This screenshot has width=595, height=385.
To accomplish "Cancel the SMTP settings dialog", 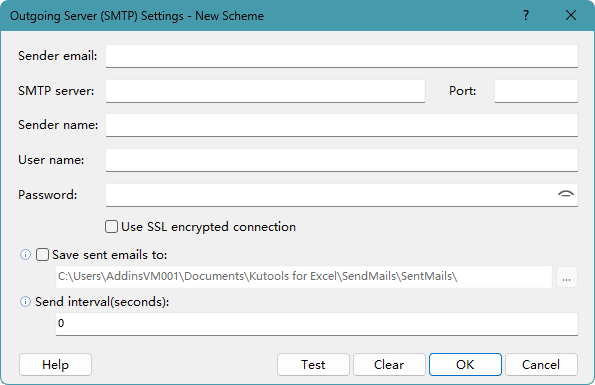I will click(541, 365).
